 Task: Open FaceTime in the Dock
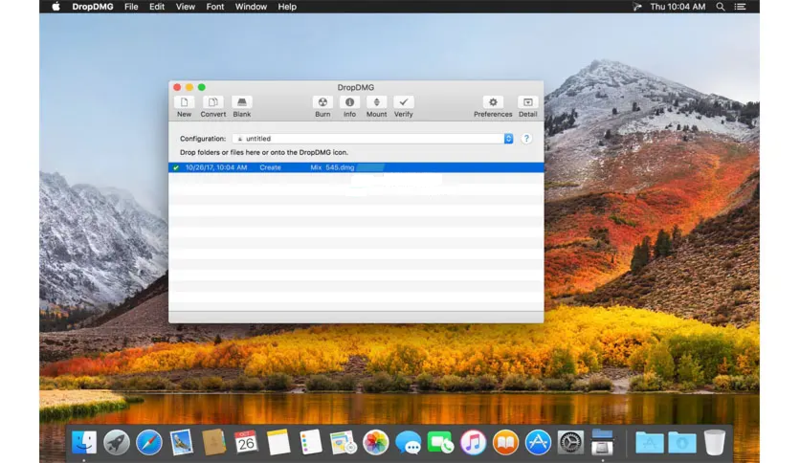click(x=440, y=442)
